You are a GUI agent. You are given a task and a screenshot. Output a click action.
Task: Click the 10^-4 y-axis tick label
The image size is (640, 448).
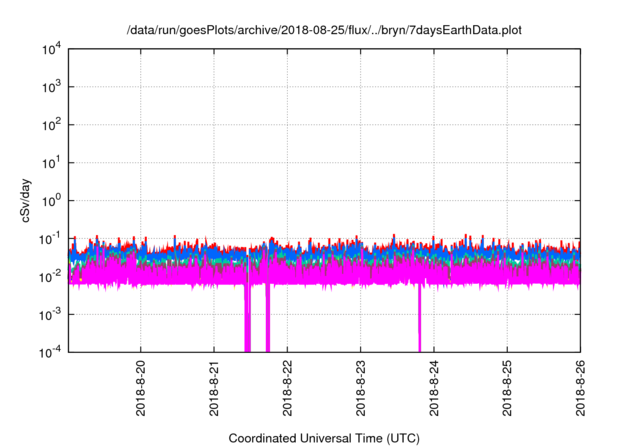click(x=50, y=352)
